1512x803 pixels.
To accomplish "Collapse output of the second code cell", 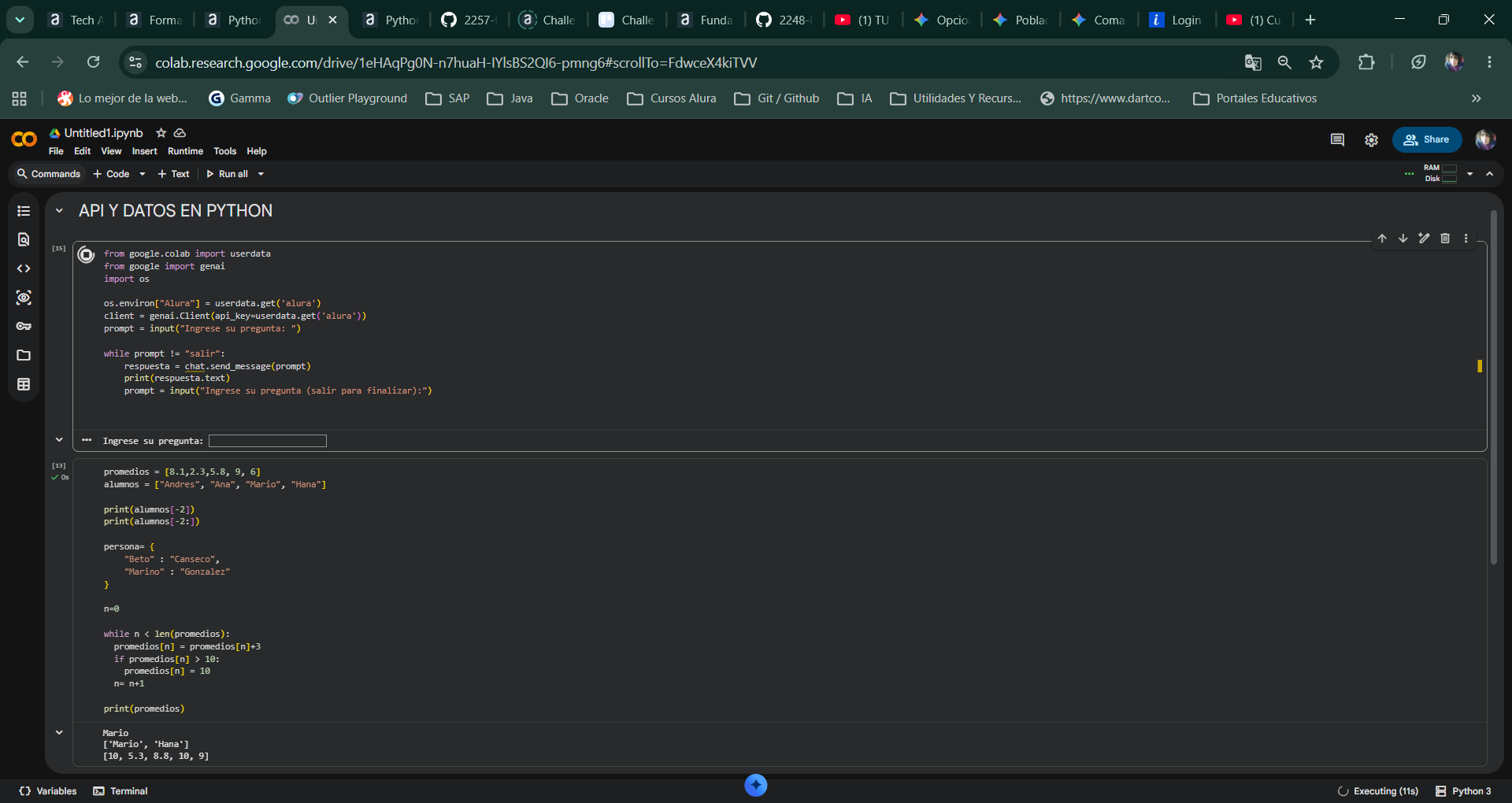I will (x=59, y=732).
